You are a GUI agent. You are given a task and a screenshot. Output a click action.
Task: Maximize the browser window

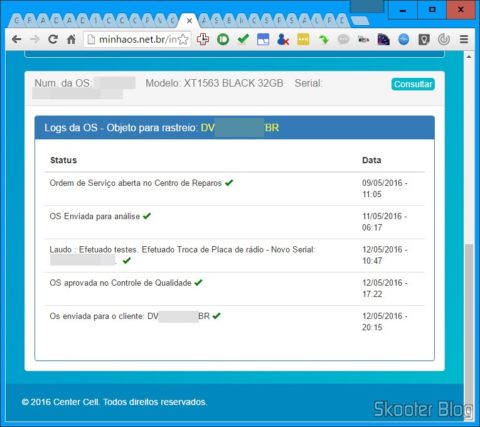[x=432, y=10]
